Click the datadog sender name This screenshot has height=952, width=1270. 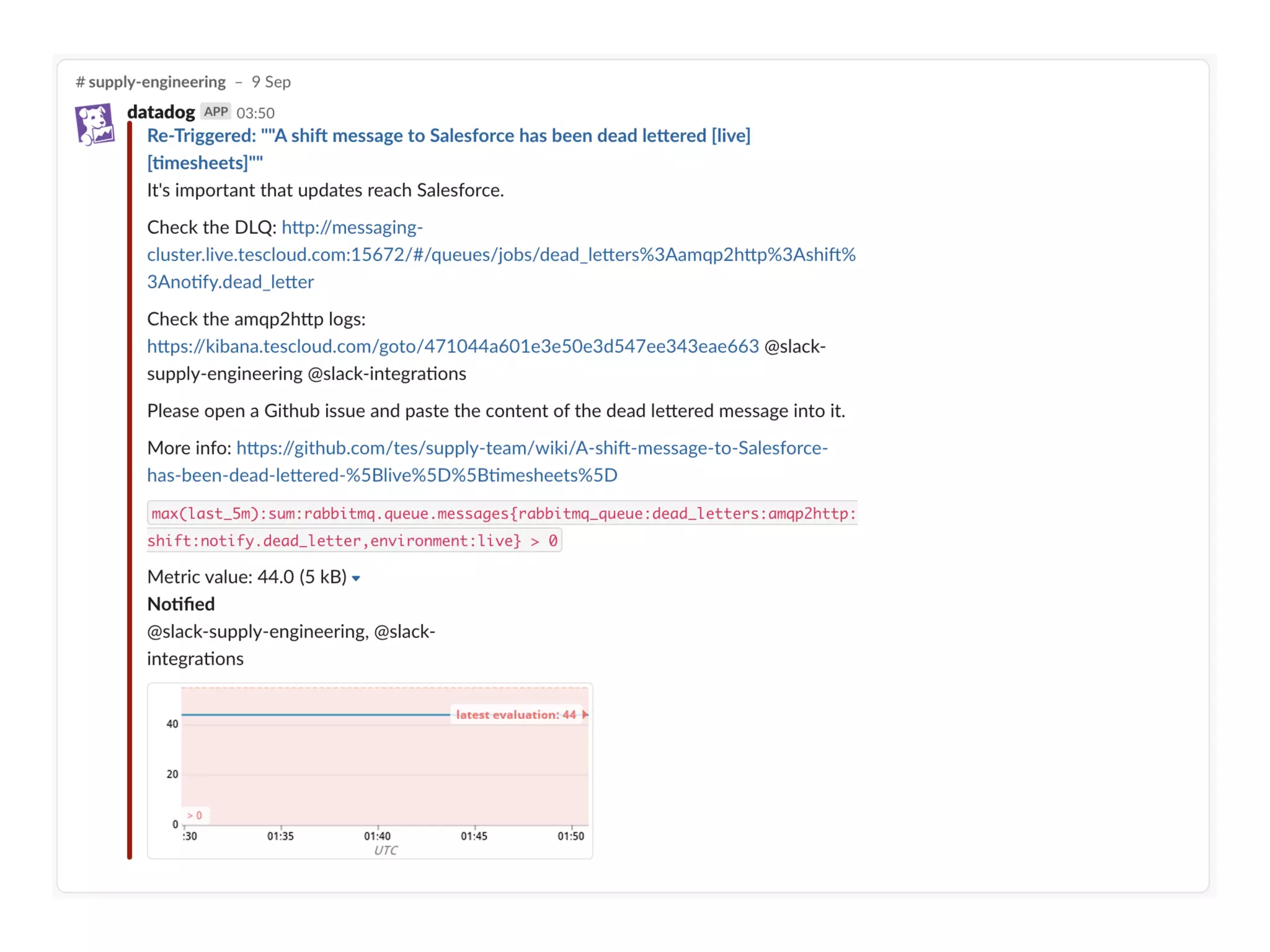click(x=161, y=112)
